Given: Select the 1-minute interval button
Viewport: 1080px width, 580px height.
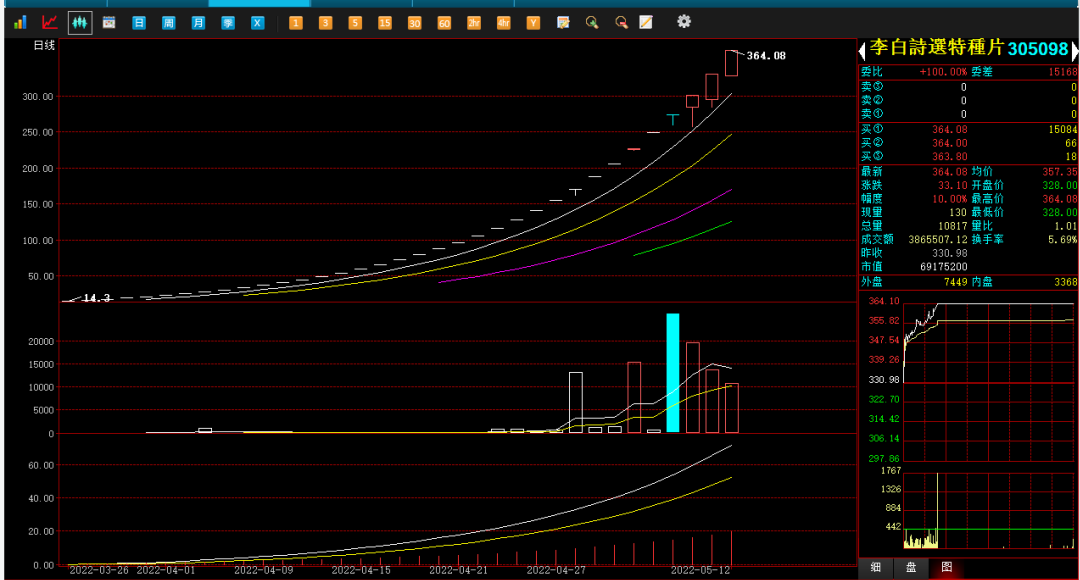Looking at the screenshot, I should [295, 23].
